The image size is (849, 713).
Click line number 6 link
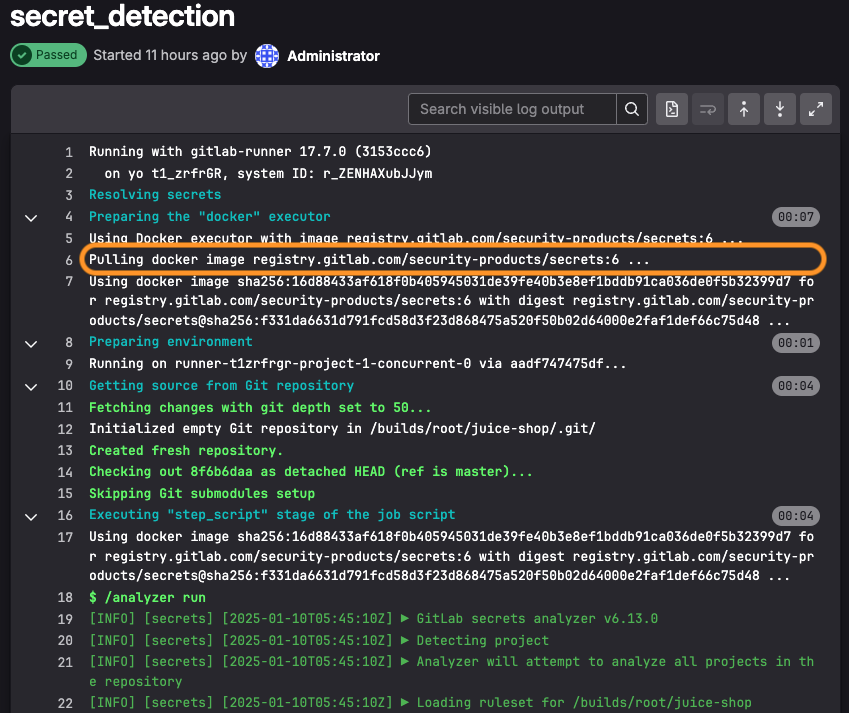(x=69, y=260)
